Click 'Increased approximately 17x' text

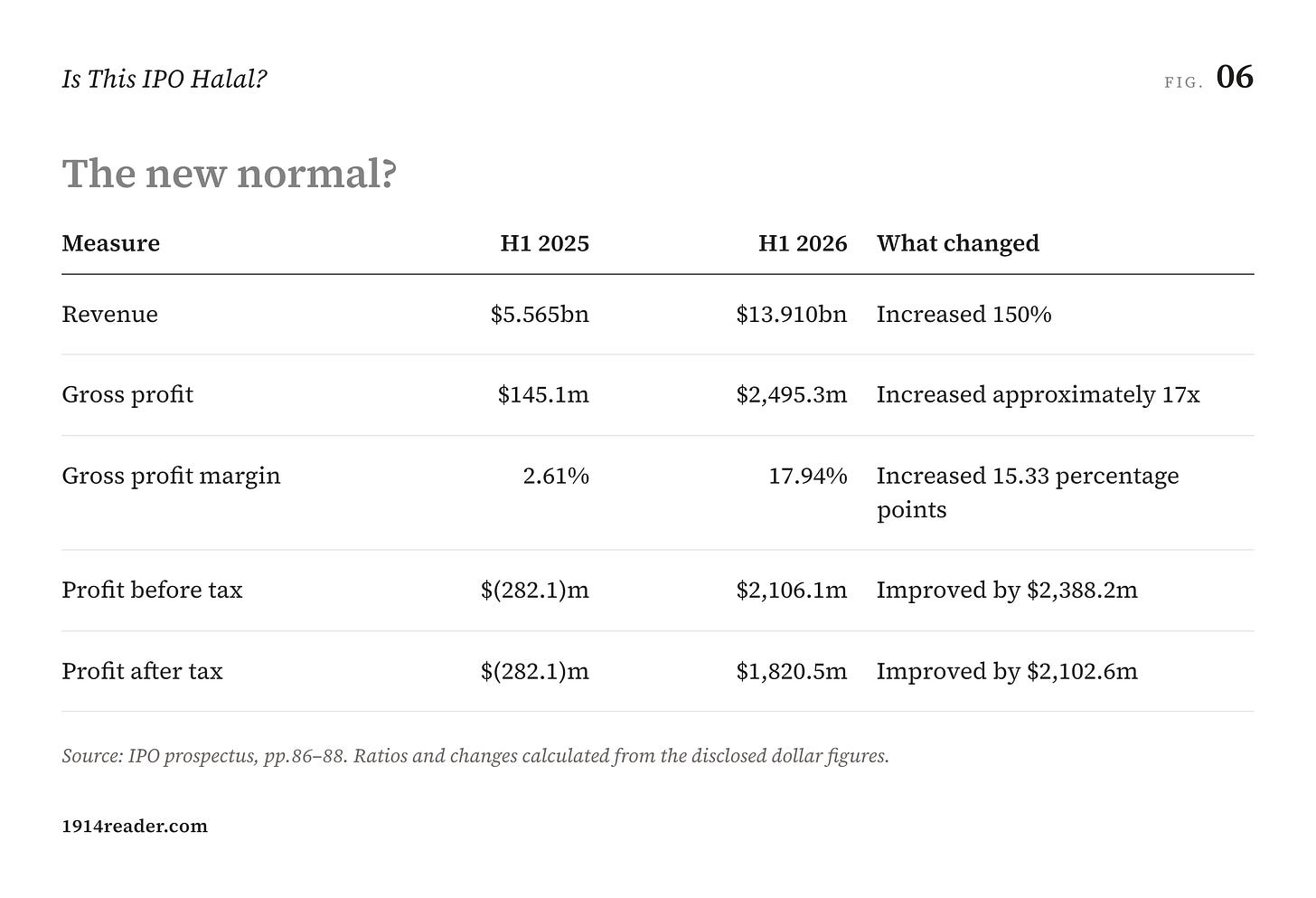[1039, 394]
